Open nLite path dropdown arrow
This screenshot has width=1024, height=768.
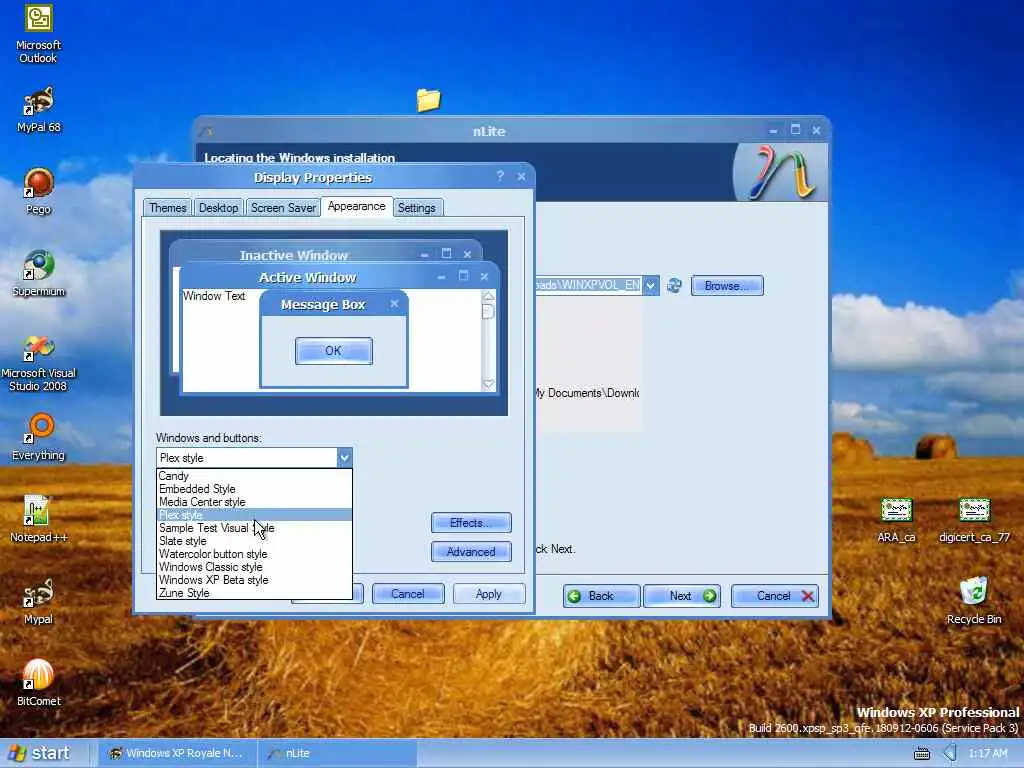point(650,285)
